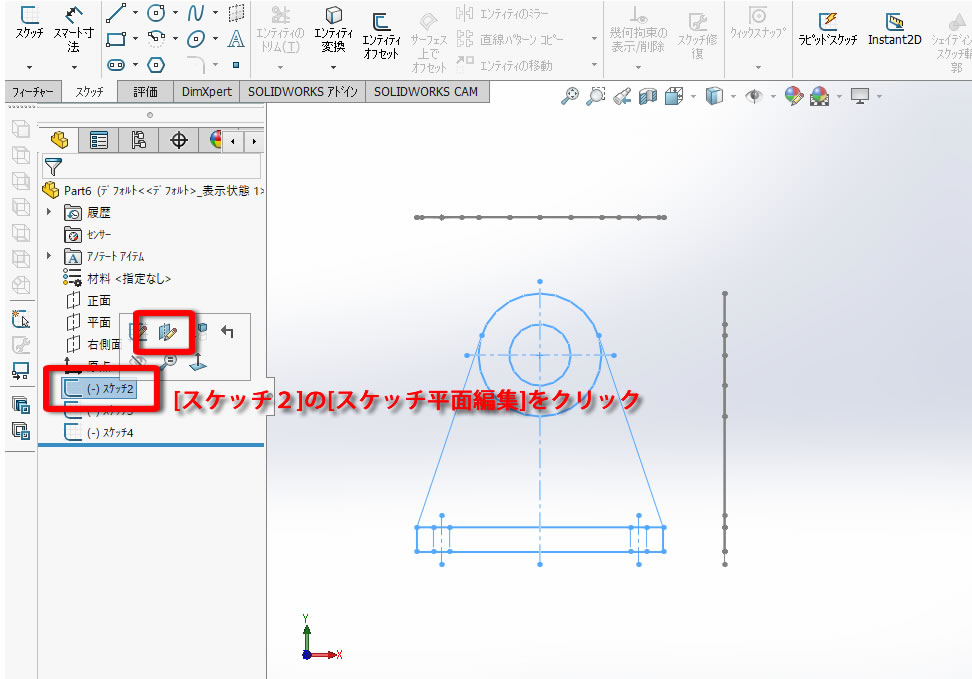Select the Point sketch tool
This screenshot has height=679, width=972.
pyautogui.click(x=236, y=64)
